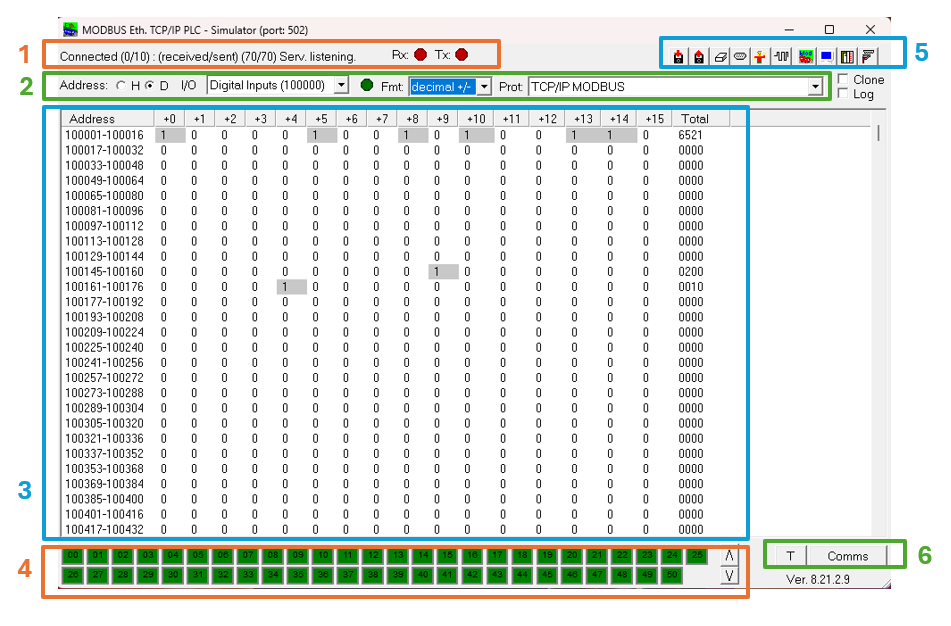951x626 pixels.
Task: Click the scarecrow figure toolbar icon
Action: click(x=760, y=57)
